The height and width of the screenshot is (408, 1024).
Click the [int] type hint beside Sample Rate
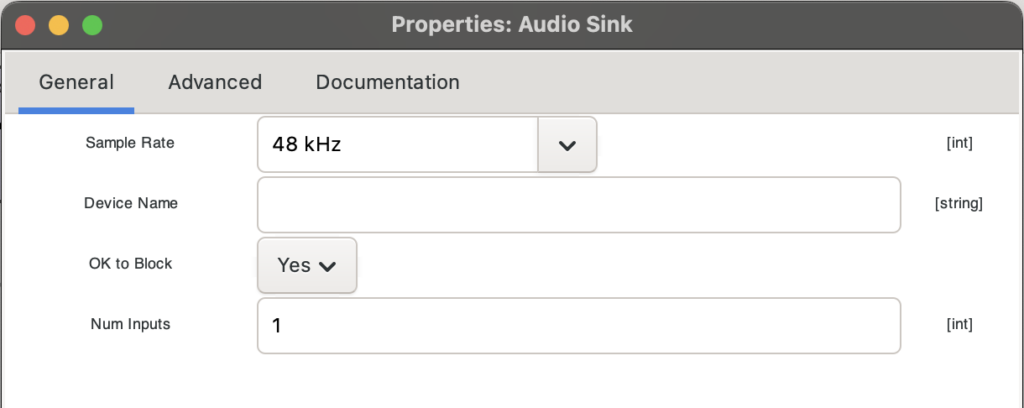tap(959, 143)
